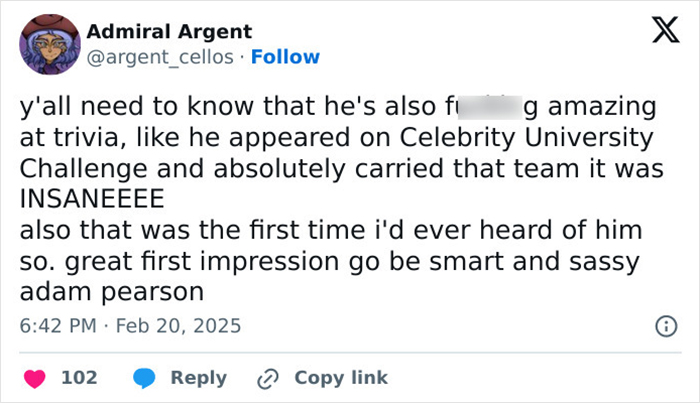
Task: Click the Admiral Argent display name
Action: tap(170, 32)
